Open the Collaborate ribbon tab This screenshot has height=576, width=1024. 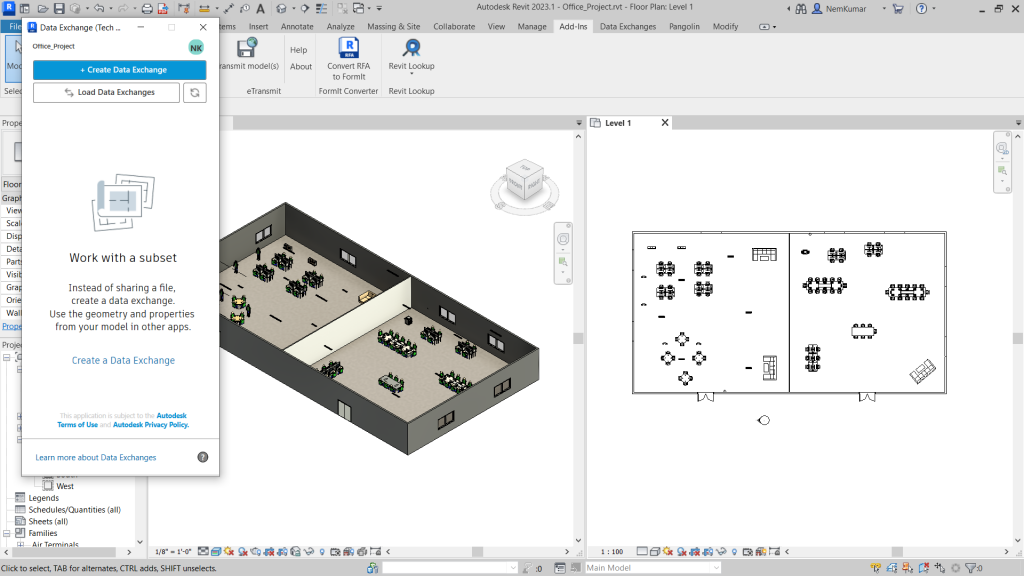454,27
